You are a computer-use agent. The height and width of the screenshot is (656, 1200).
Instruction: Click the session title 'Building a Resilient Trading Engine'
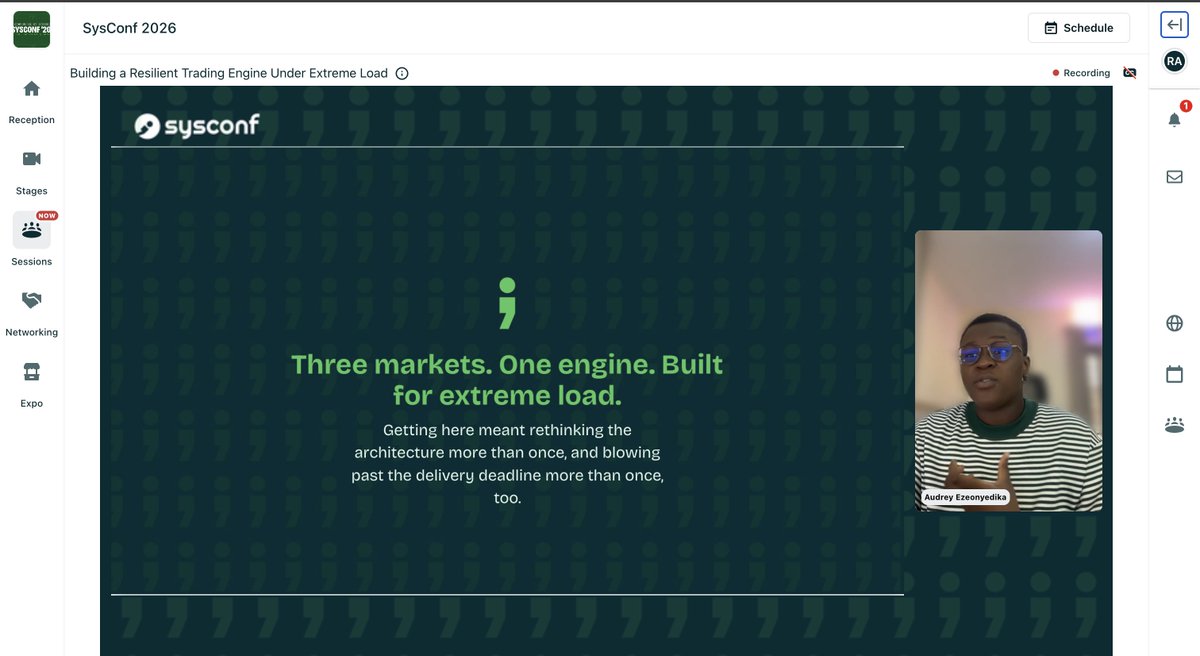point(229,73)
